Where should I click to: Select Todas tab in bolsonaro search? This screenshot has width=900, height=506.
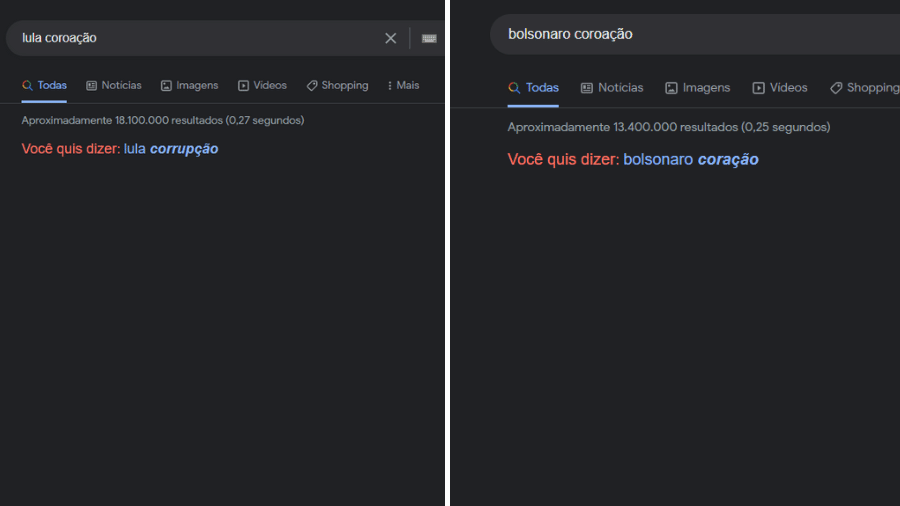coord(533,88)
